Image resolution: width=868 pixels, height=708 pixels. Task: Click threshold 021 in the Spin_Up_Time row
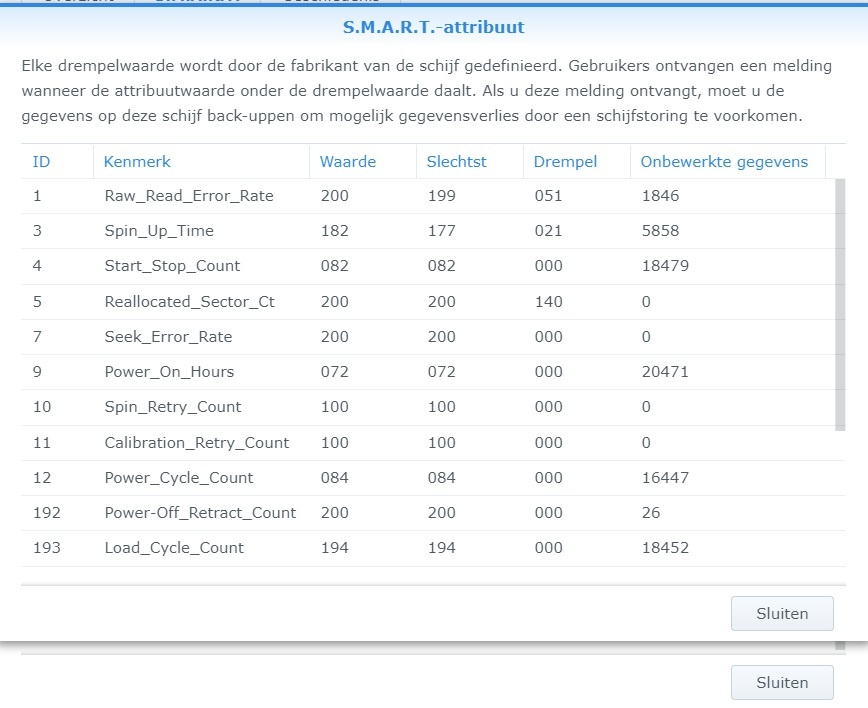click(548, 231)
